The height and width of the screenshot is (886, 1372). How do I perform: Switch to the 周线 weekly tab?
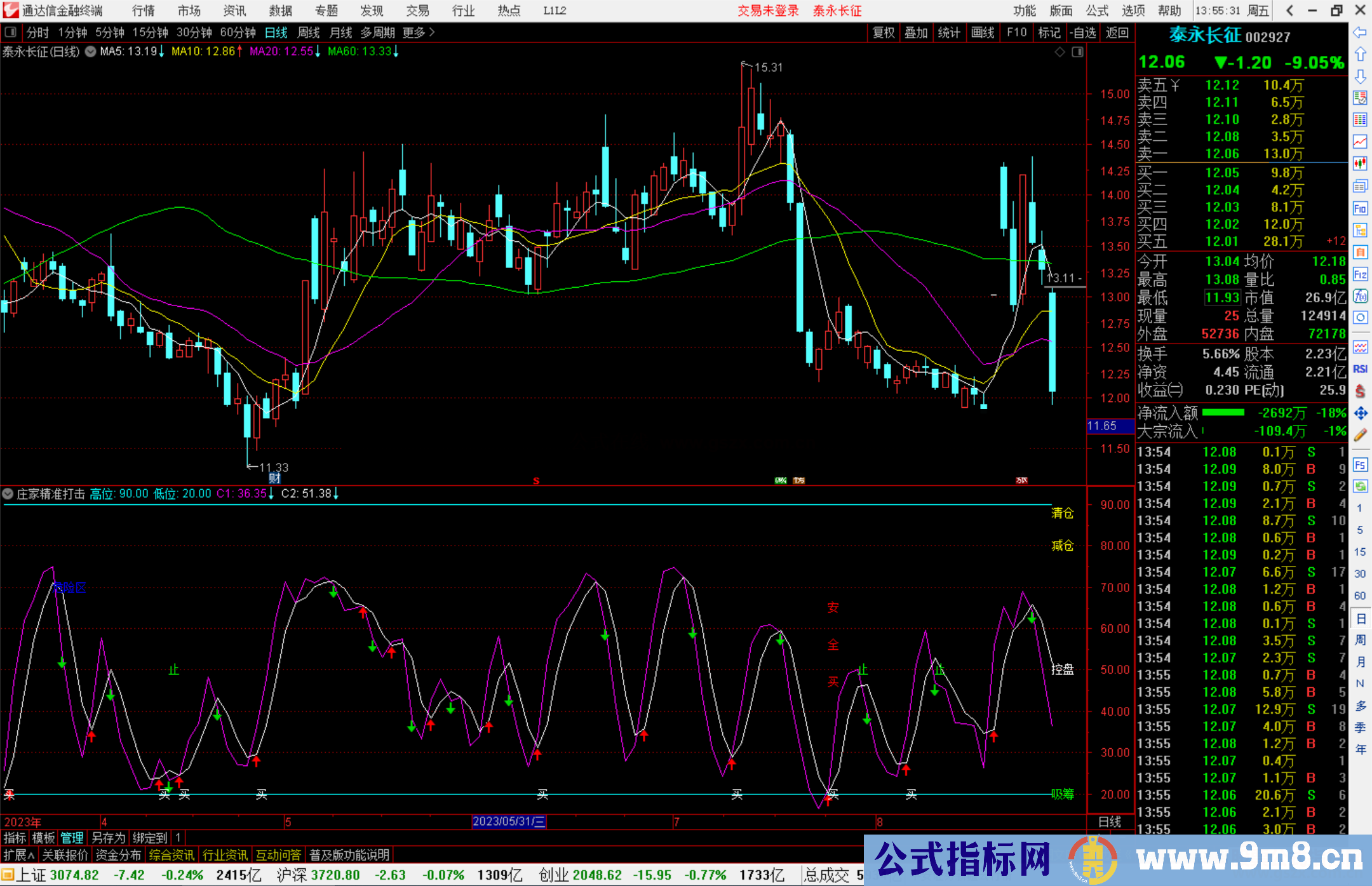click(x=309, y=32)
